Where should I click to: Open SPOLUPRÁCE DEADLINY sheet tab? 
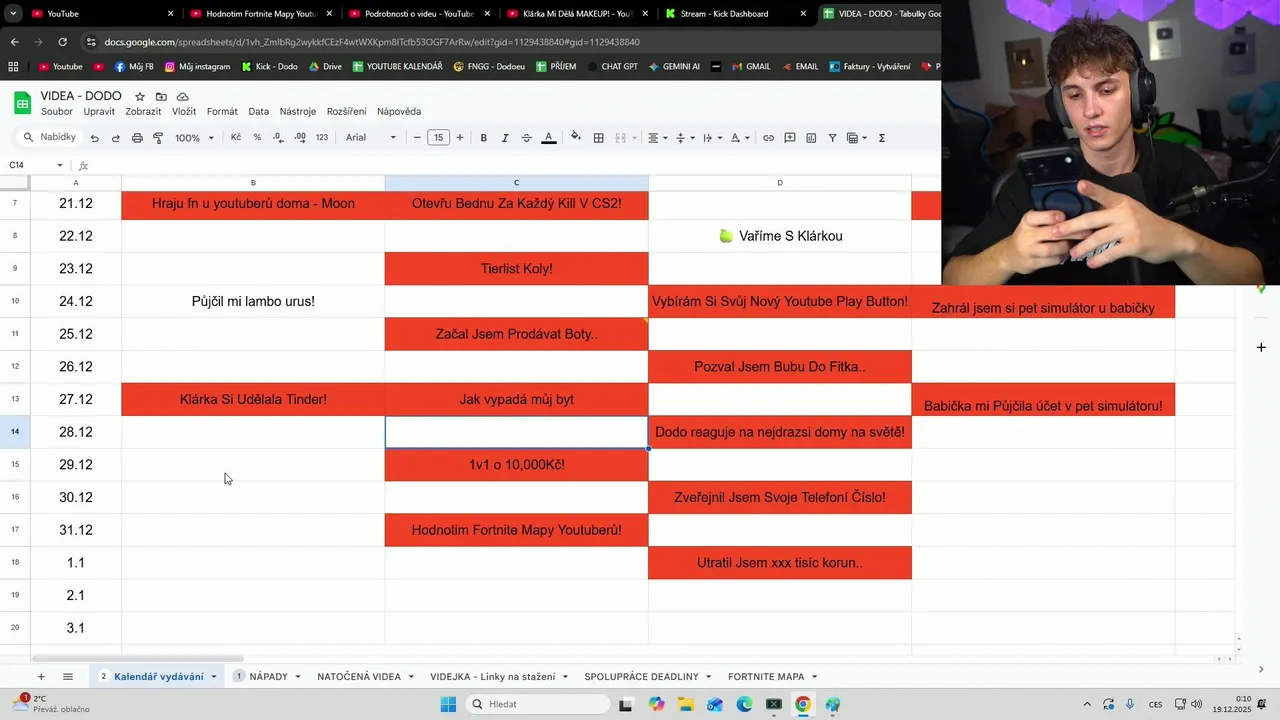641,677
